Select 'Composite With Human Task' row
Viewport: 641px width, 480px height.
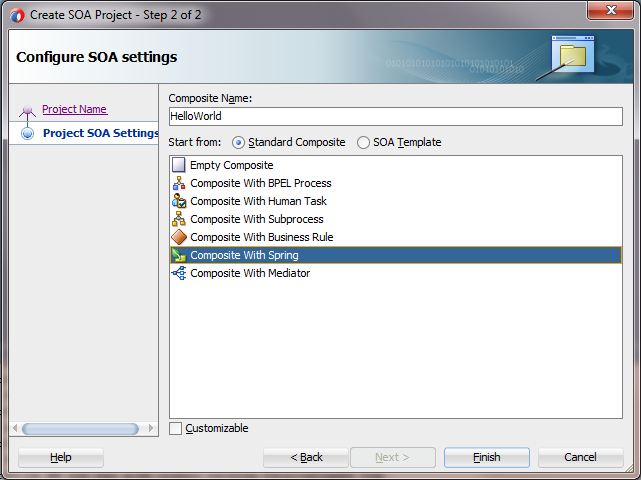pyautogui.click(x=396, y=201)
